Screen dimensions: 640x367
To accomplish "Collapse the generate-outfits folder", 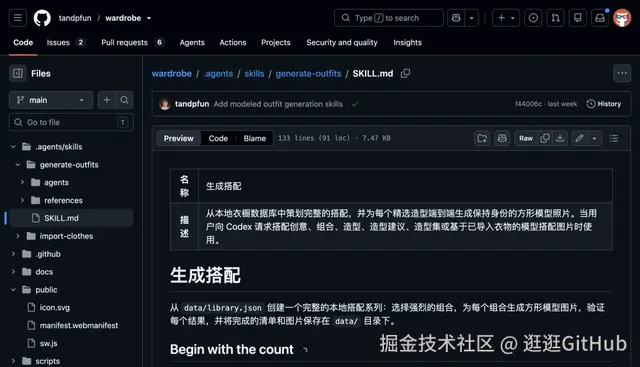I will pyautogui.click(x=18, y=165).
